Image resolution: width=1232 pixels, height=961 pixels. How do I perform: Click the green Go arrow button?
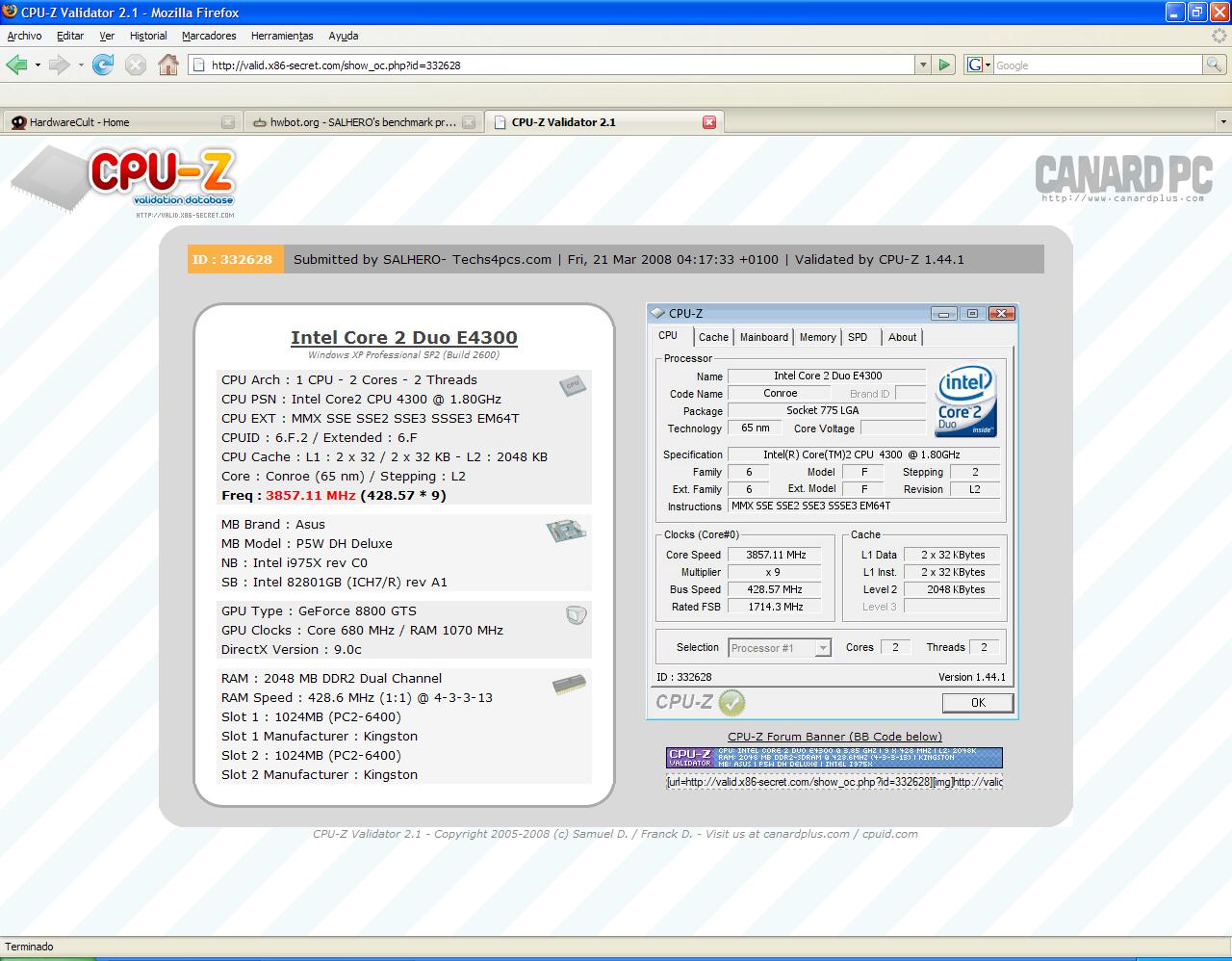pos(944,65)
